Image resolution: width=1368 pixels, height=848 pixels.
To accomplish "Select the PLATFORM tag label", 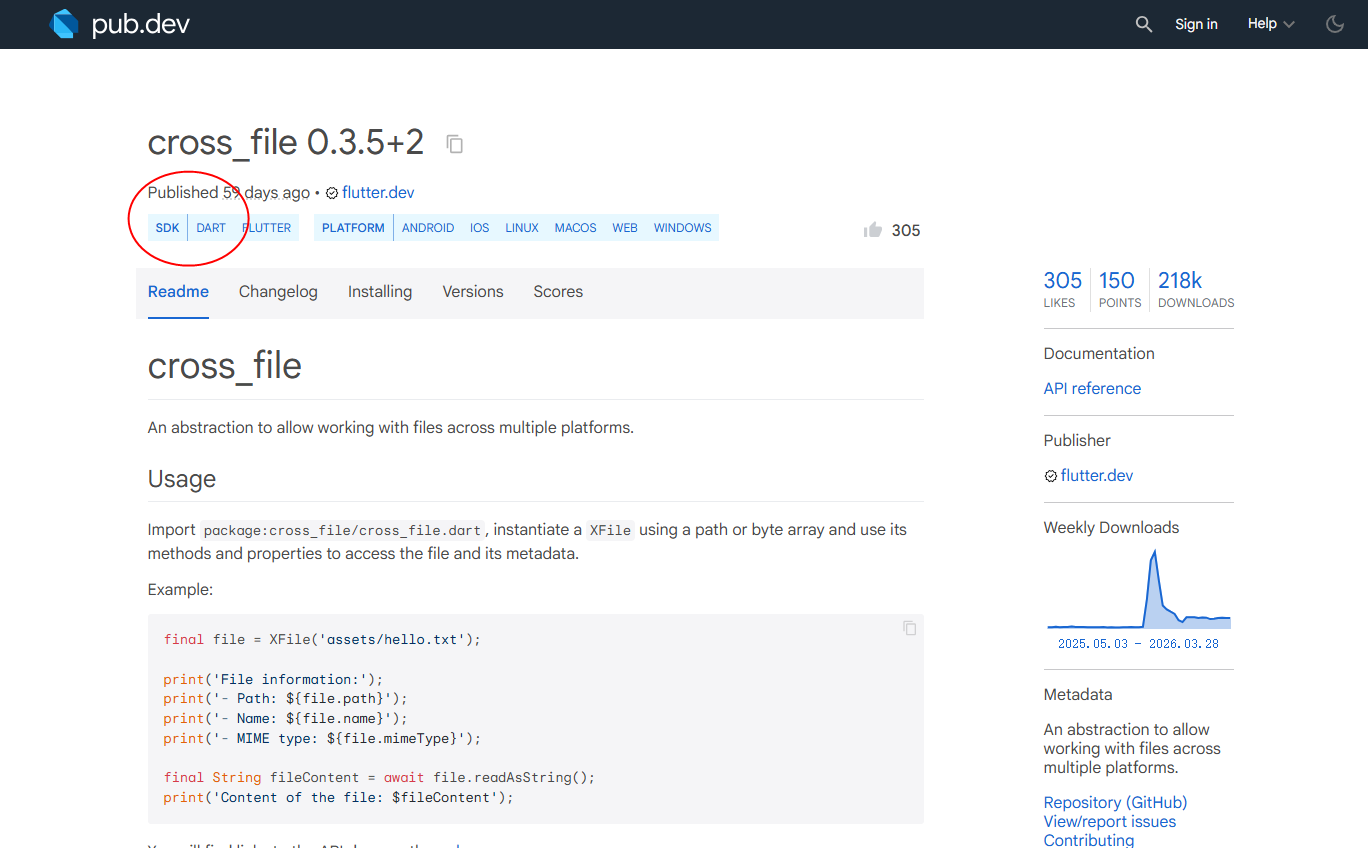I will pos(353,228).
